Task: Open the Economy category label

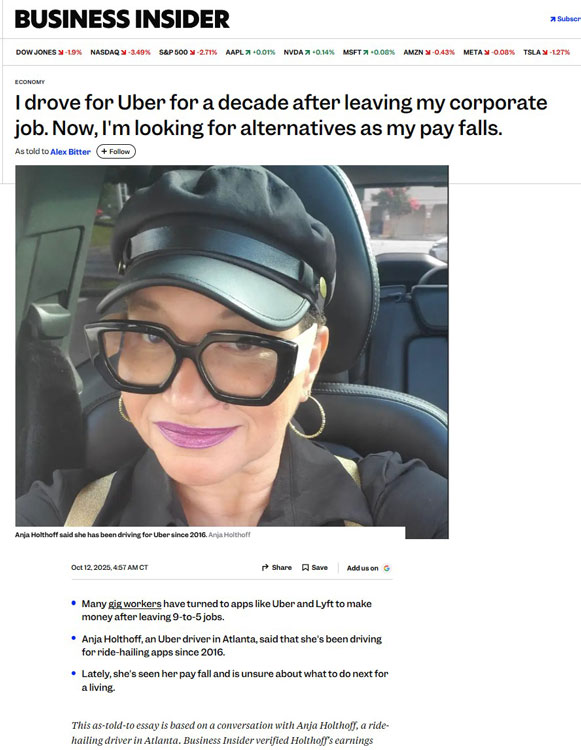Action: [30, 82]
